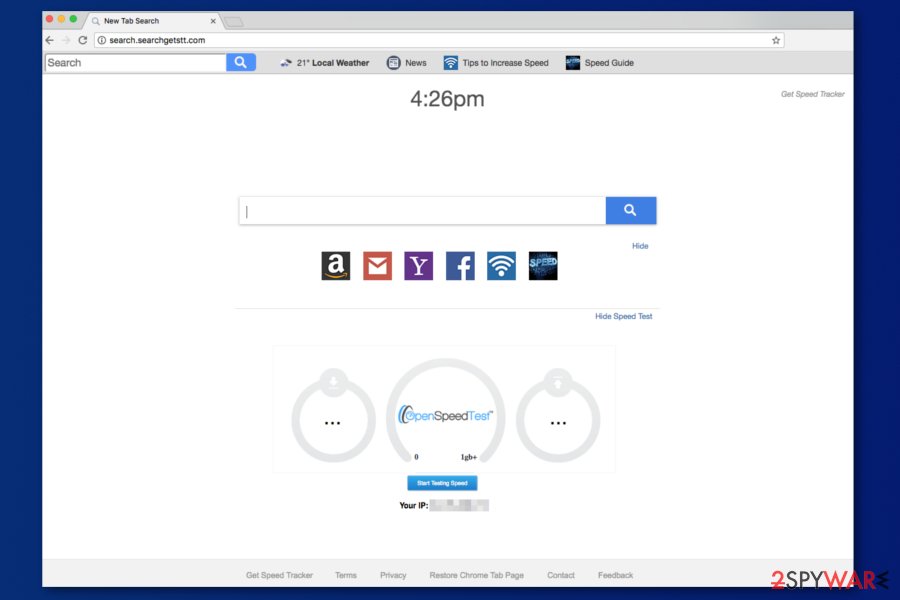Image resolution: width=900 pixels, height=600 pixels.
Task: Click the address bar URL search.searchgetstt.com
Action: [x=157, y=40]
